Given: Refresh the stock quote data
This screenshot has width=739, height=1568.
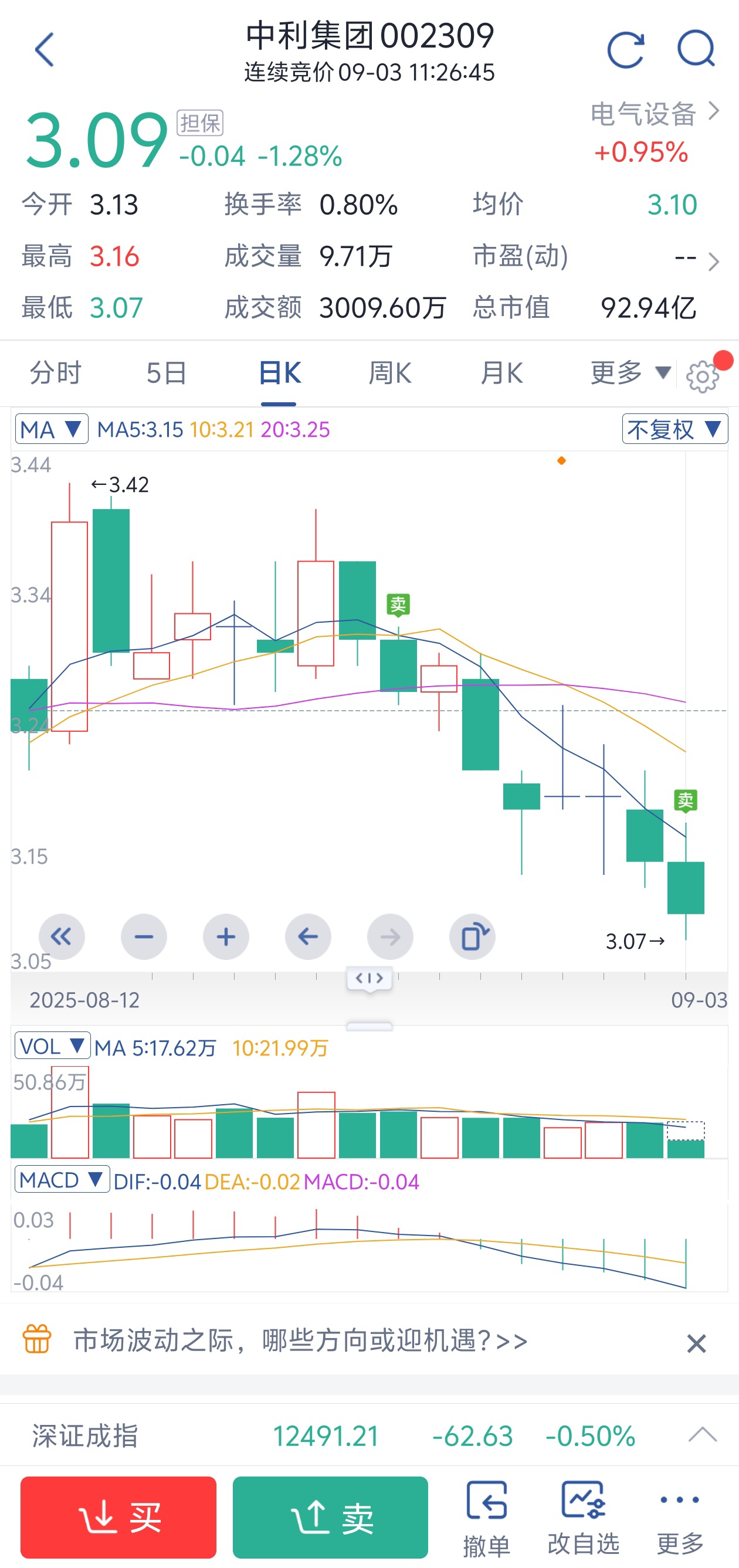Looking at the screenshot, I should pyautogui.click(x=626, y=50).
